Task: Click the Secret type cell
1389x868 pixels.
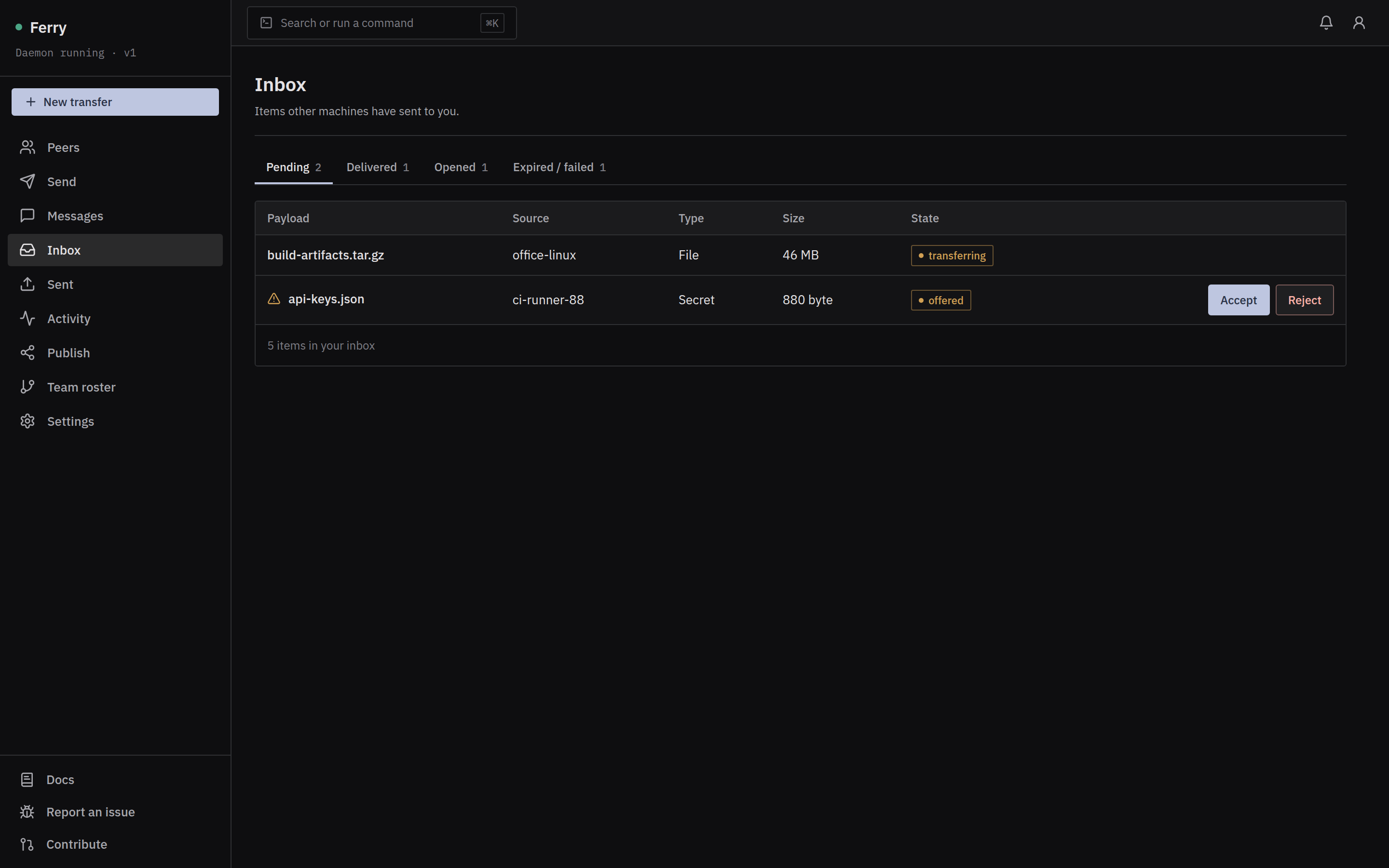Action: pos(696,300)
